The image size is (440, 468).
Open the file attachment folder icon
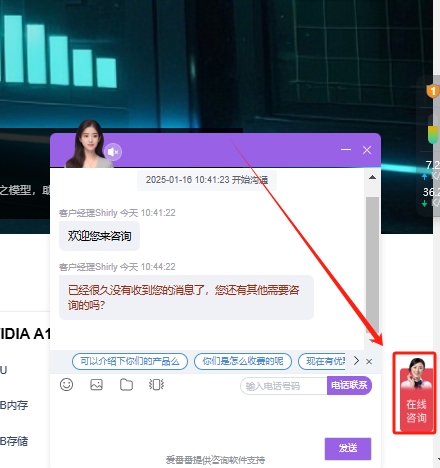pyautogui.click(x=126, y=385)
